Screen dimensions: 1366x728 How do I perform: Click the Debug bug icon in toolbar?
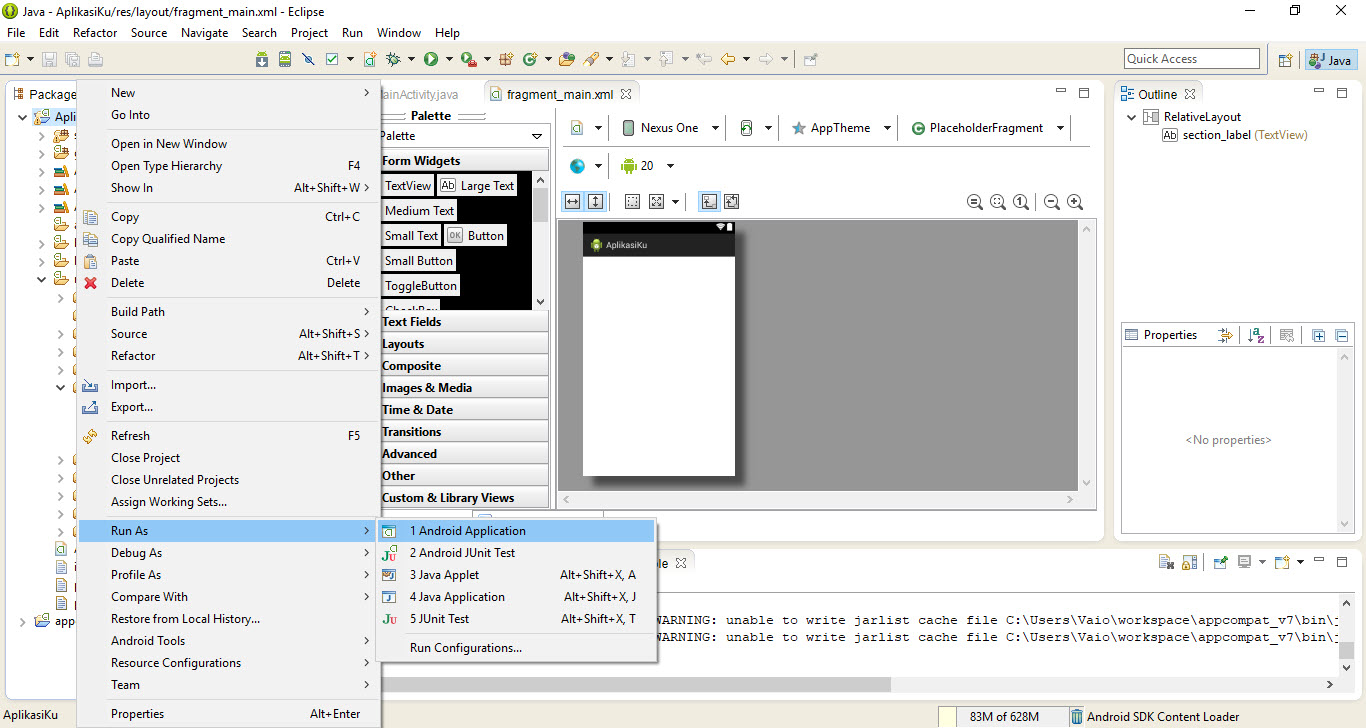(394, 60)
